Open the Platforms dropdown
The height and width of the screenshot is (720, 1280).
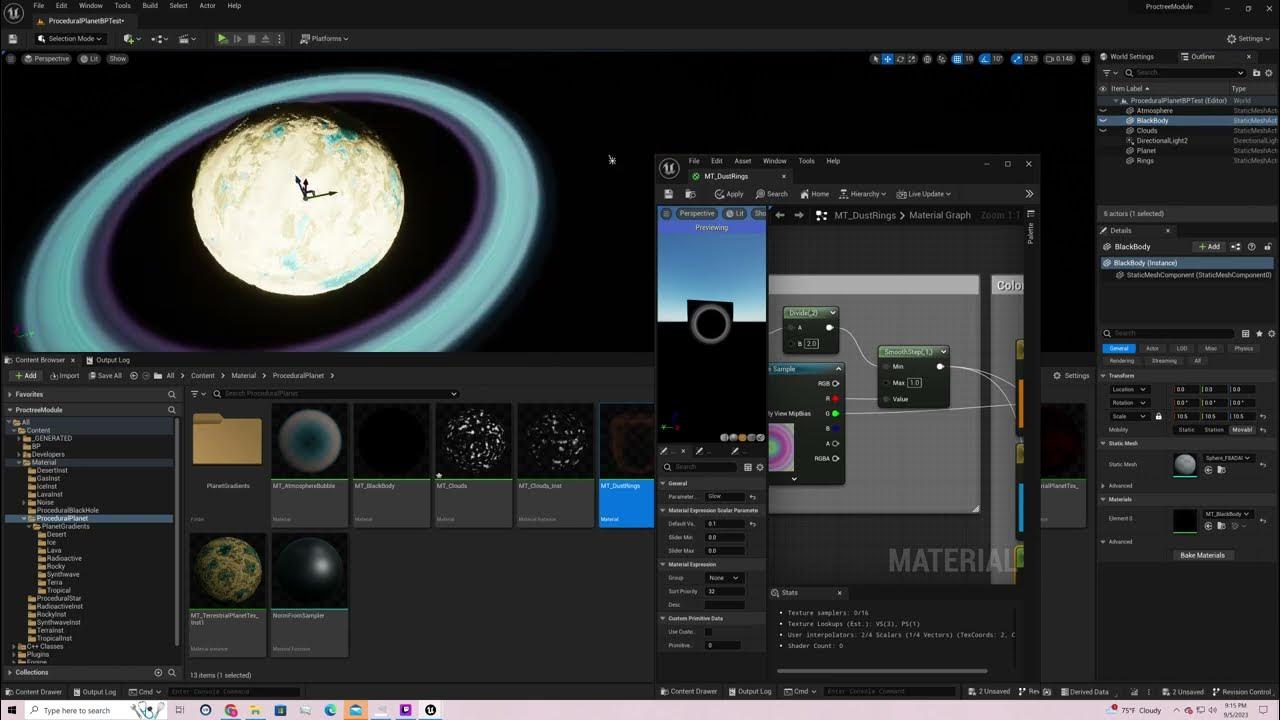pos(324,38)
